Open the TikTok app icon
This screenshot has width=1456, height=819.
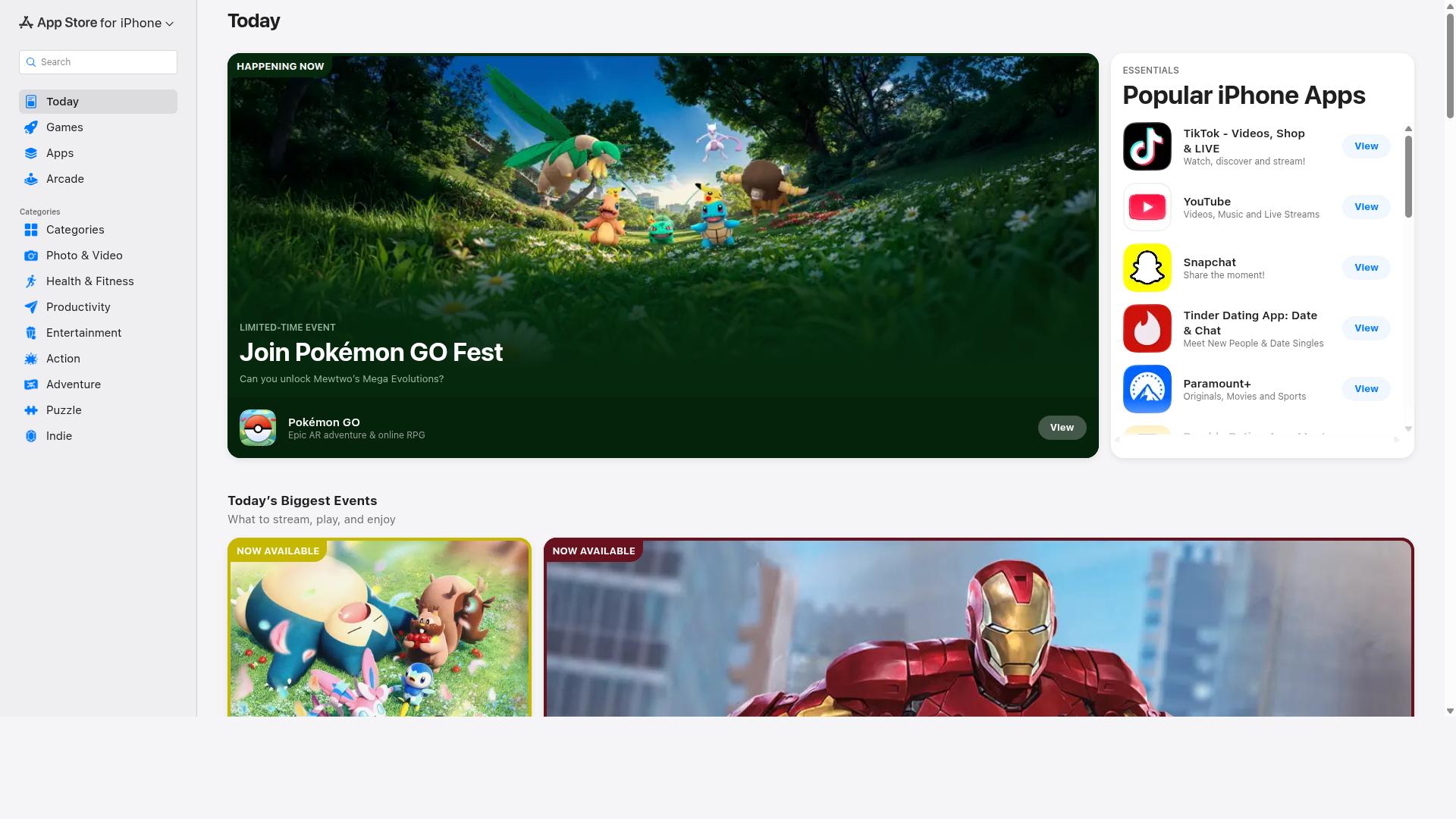(1147, 146)
